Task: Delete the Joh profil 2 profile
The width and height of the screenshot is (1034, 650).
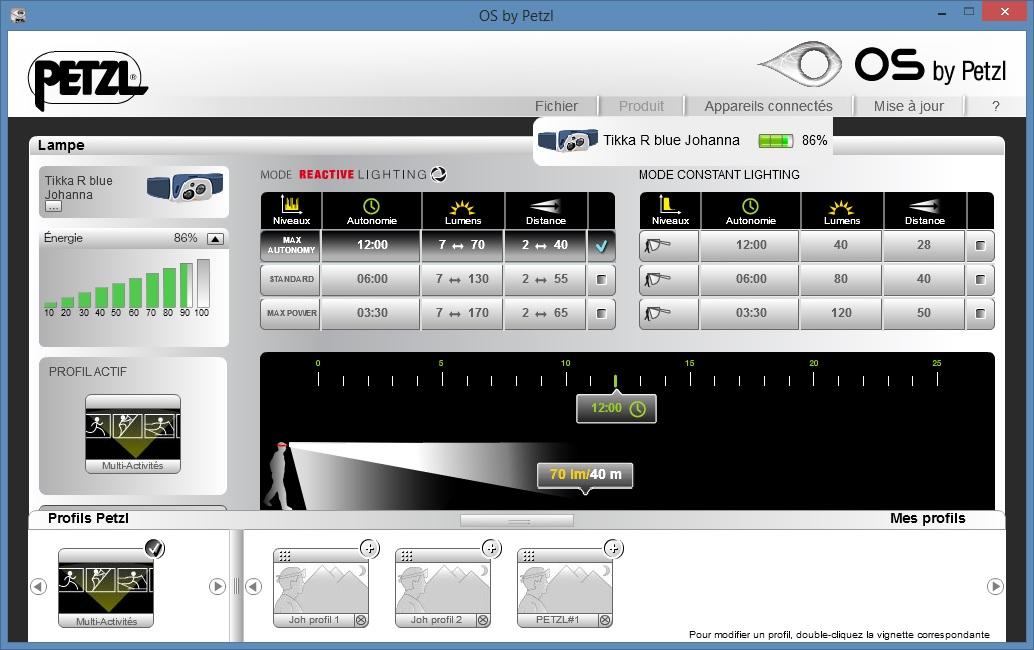Action: (483, 620)
